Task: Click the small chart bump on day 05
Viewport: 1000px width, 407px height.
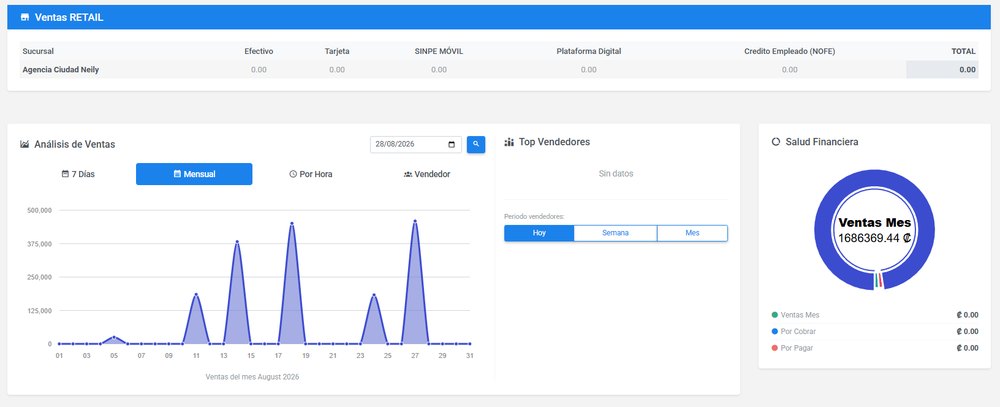Action: [114, 337]
